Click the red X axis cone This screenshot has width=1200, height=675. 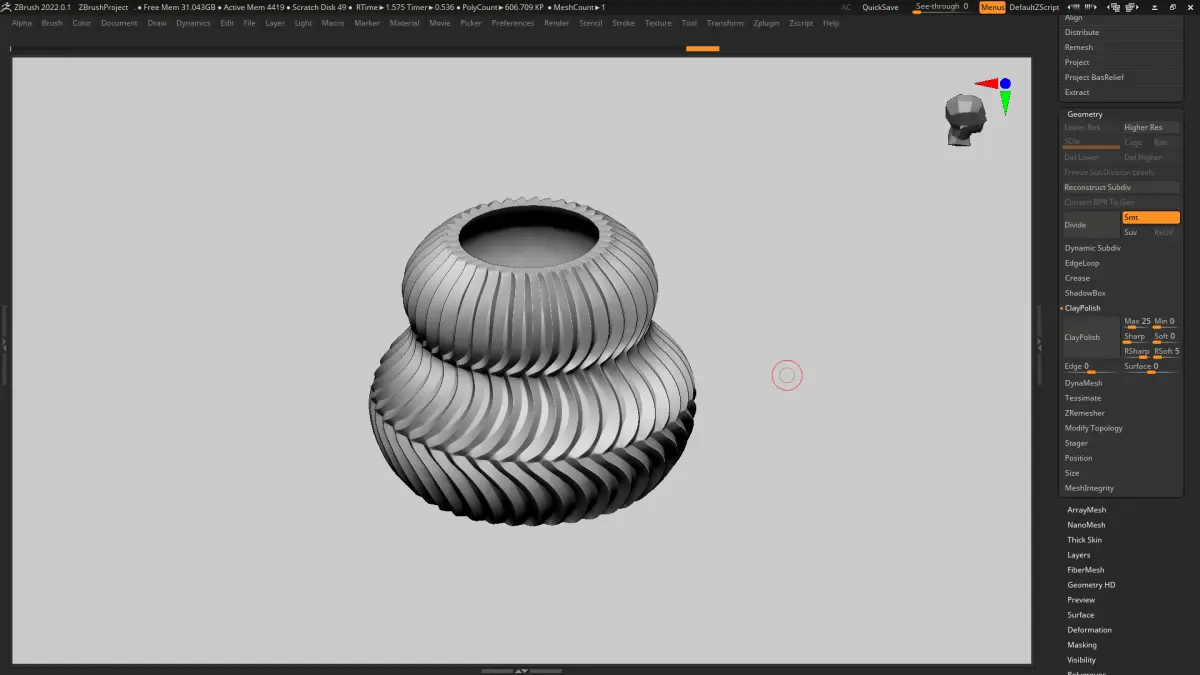pyautogui.click(x=986, y=85)
